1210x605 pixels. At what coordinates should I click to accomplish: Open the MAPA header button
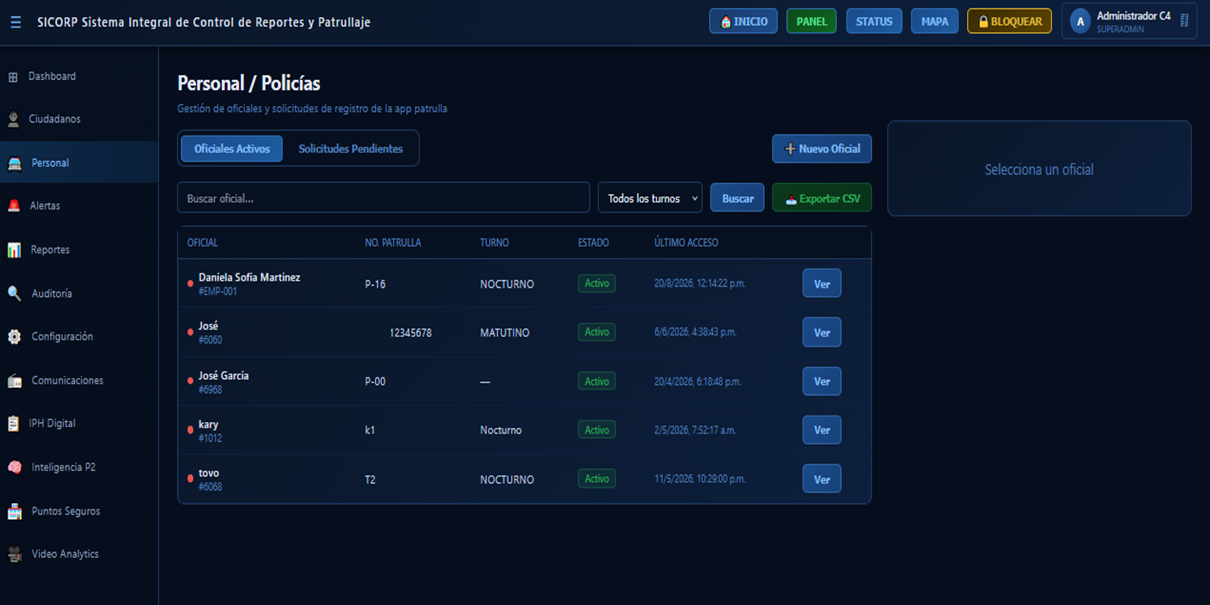click(934, 21)
